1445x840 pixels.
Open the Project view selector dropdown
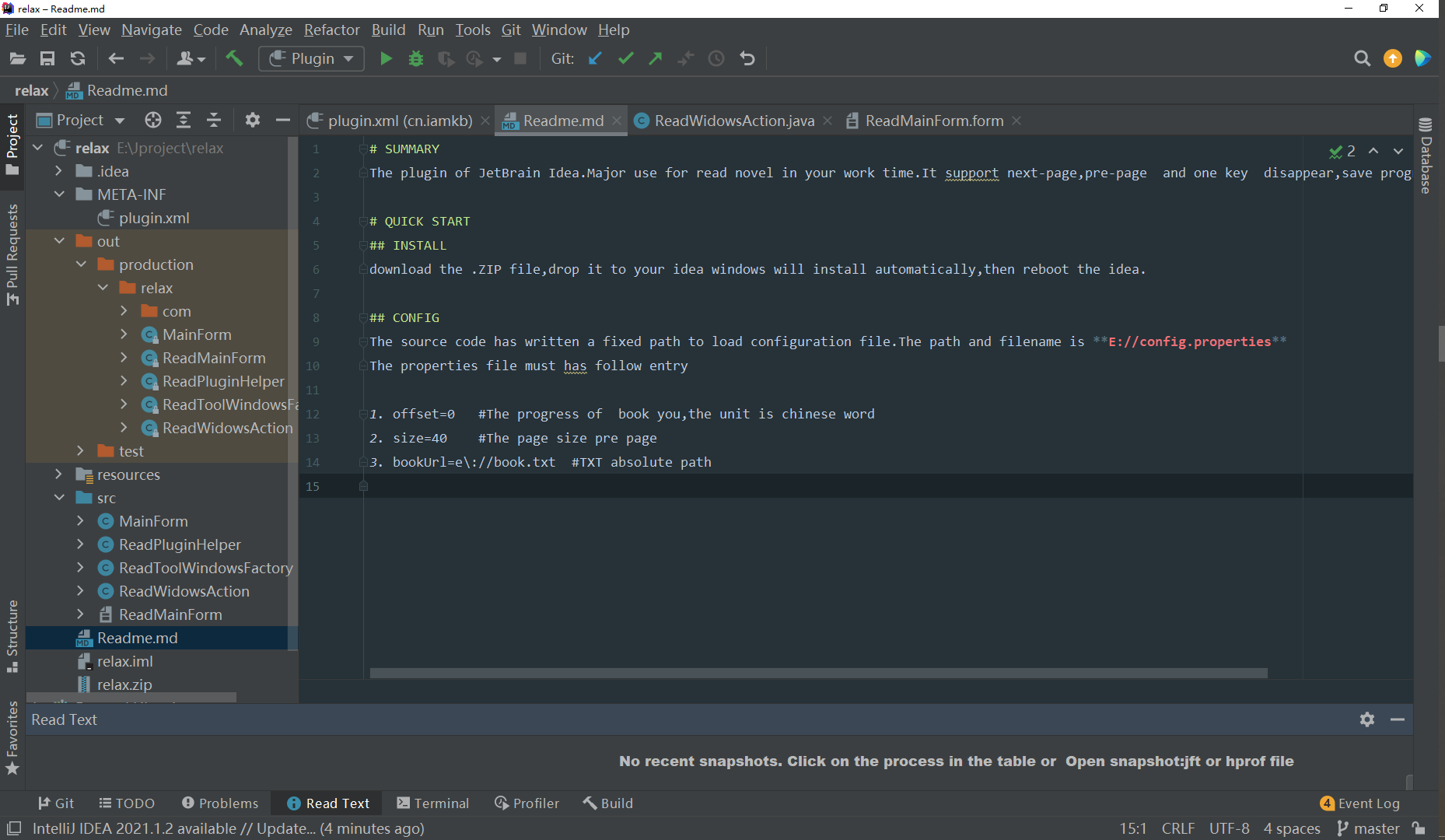81,120
